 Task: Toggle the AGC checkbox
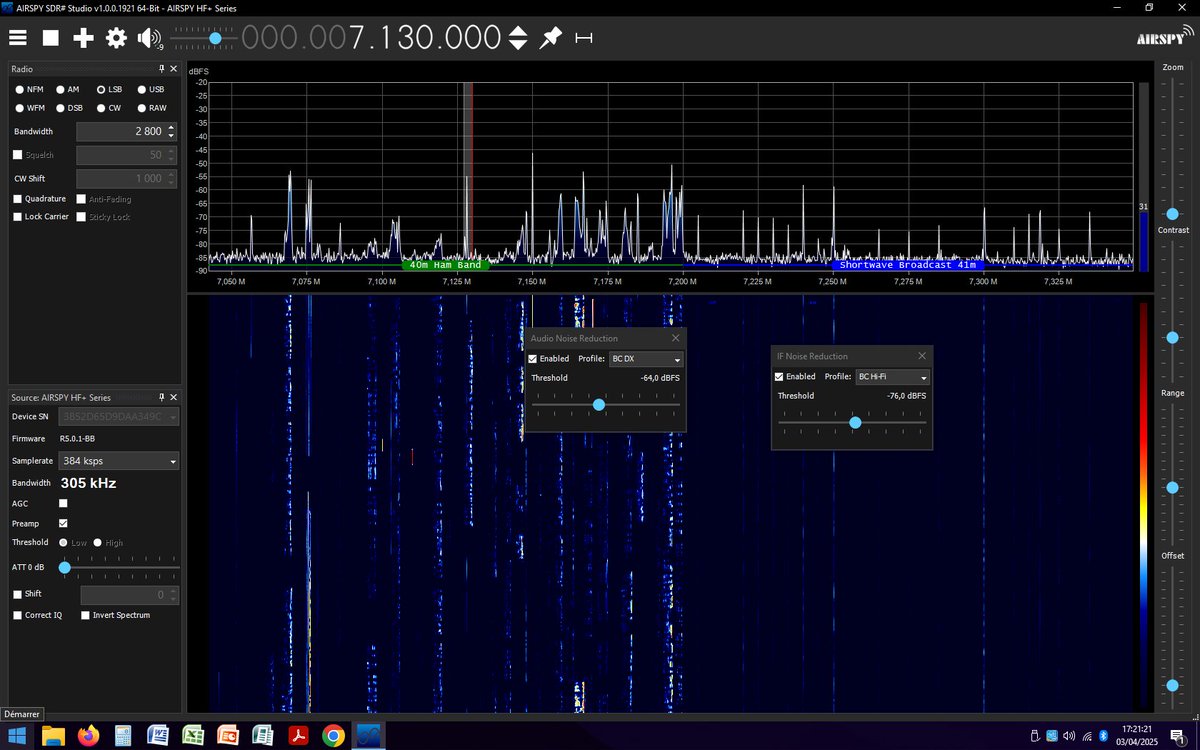tap(63, 504)
